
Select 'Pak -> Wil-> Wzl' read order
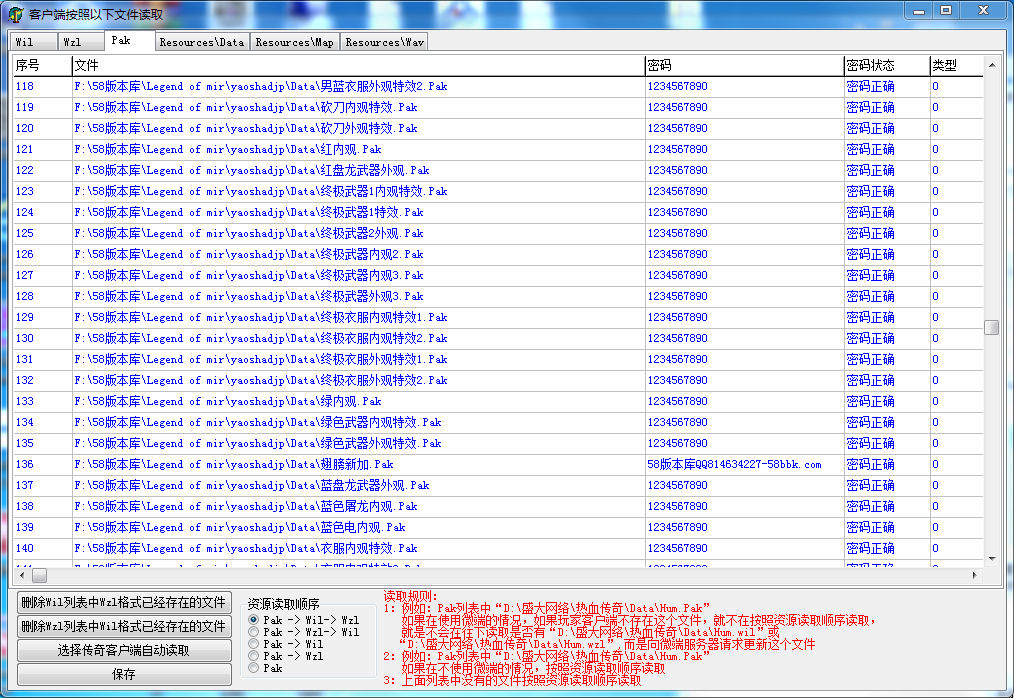tap(254, 621)
